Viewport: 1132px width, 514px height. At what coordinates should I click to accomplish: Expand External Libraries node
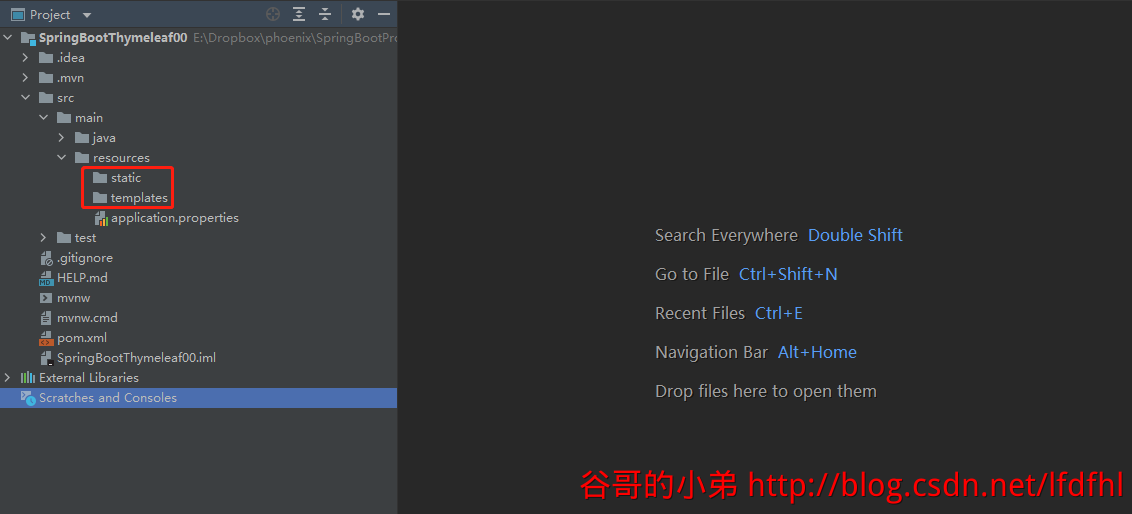pos(8,378)
